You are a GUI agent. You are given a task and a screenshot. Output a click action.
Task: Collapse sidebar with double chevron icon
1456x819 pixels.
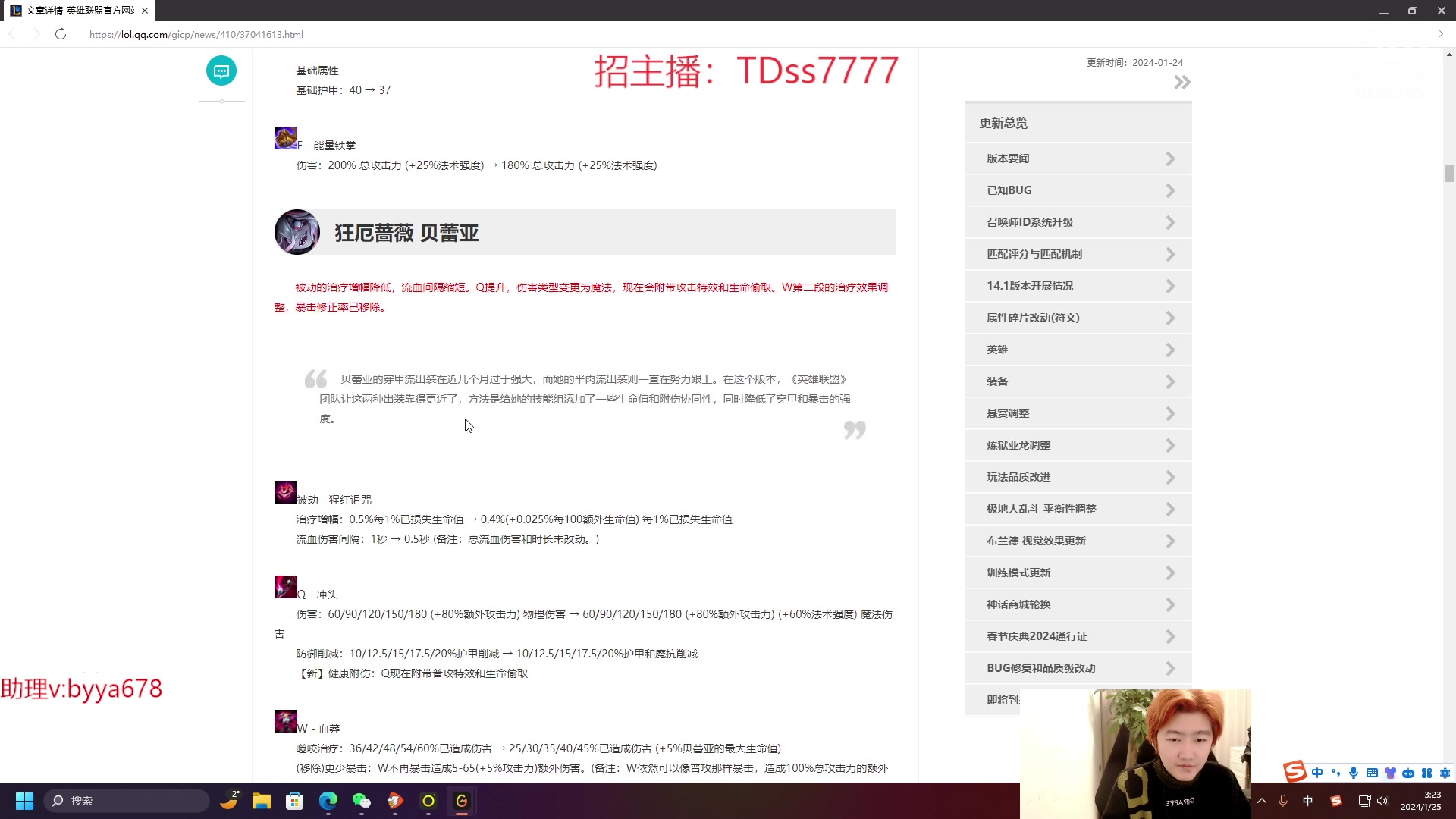coord(1181,82)
